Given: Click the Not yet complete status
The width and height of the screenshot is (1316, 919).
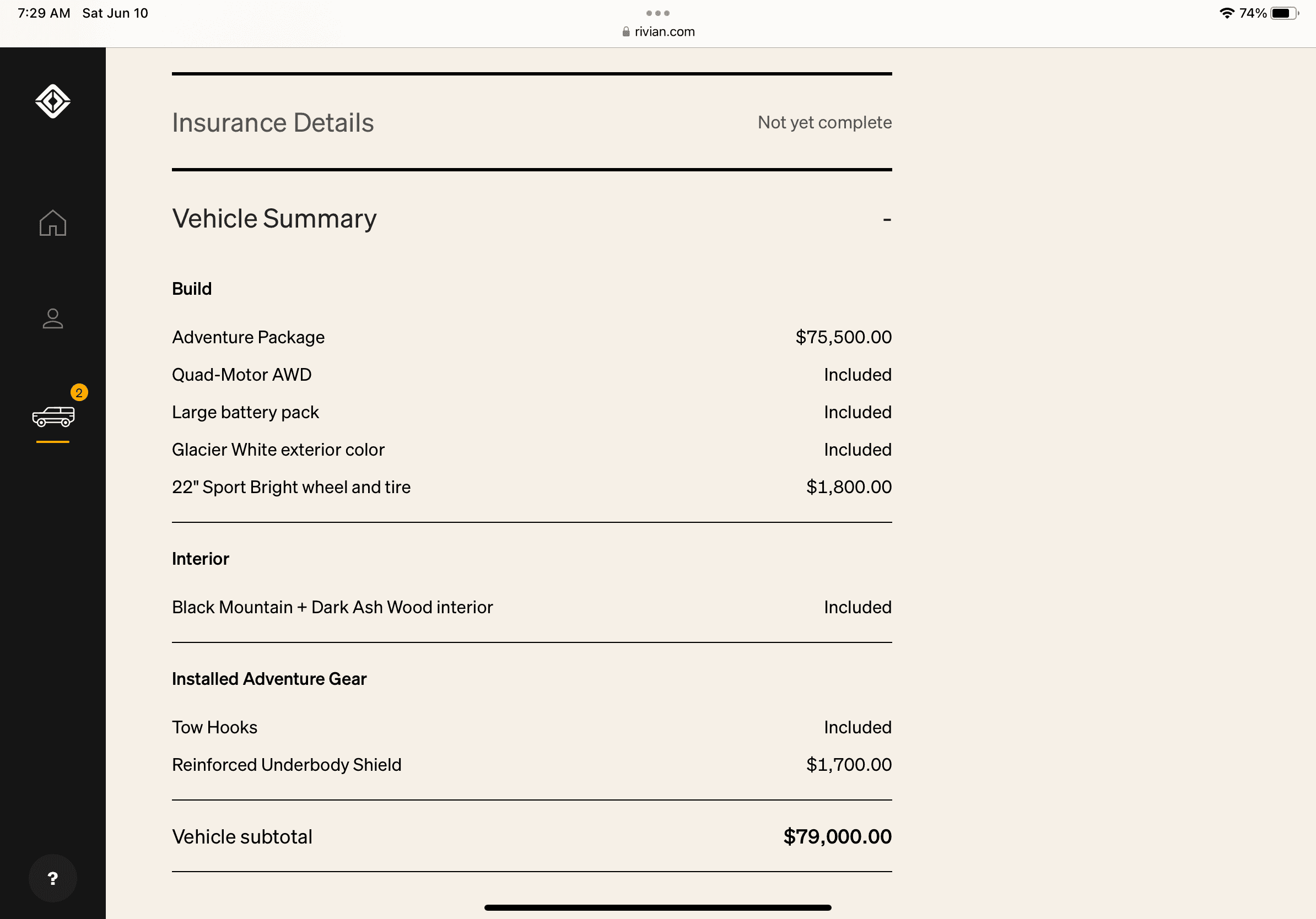Looking at the screenshot, I should click(x=825, y=123).
